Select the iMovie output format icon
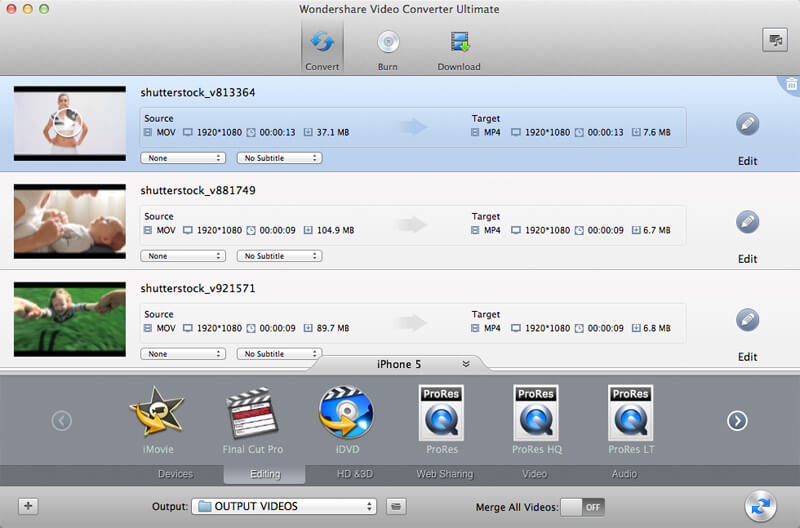Image resolution: width=800 pixels, height=528 pixels. coord(157,412)
